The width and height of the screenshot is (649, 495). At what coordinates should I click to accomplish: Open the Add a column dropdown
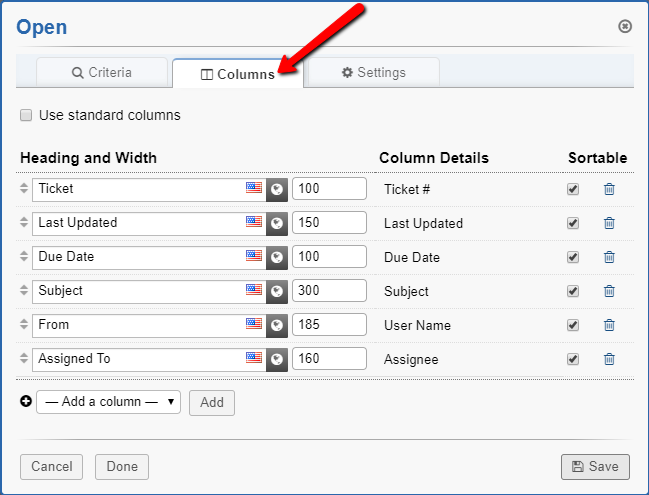108,402
